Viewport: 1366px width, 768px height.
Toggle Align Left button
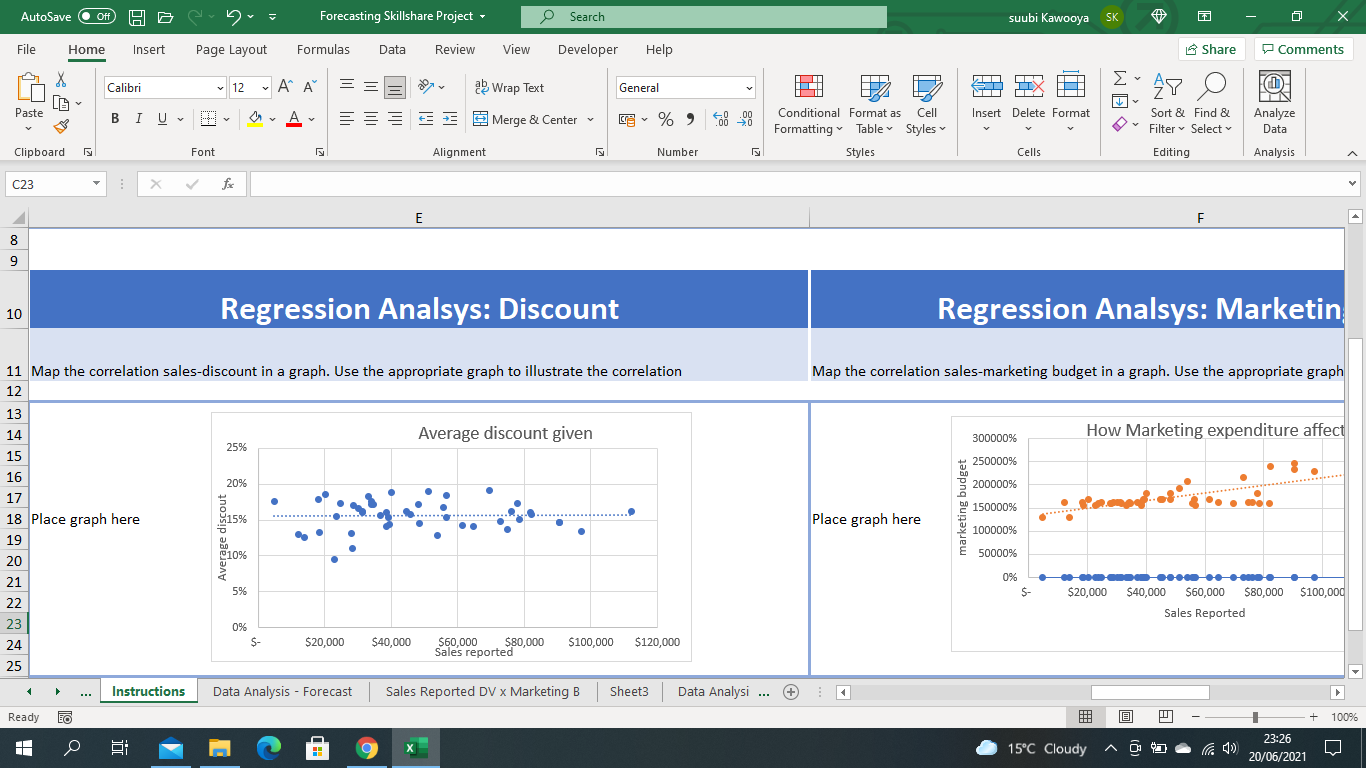click(347, 119)
